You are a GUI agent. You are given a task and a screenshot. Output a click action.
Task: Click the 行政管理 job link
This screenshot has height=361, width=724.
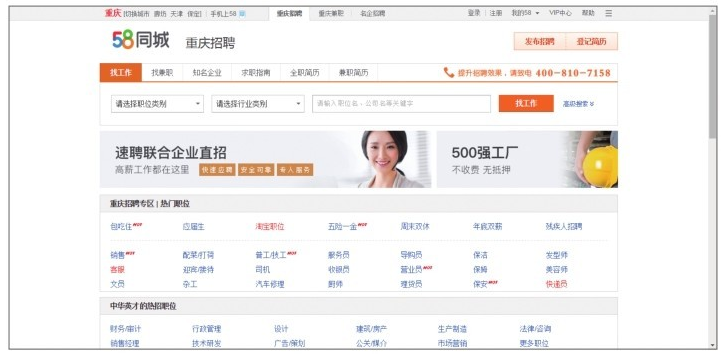point(206,329)
